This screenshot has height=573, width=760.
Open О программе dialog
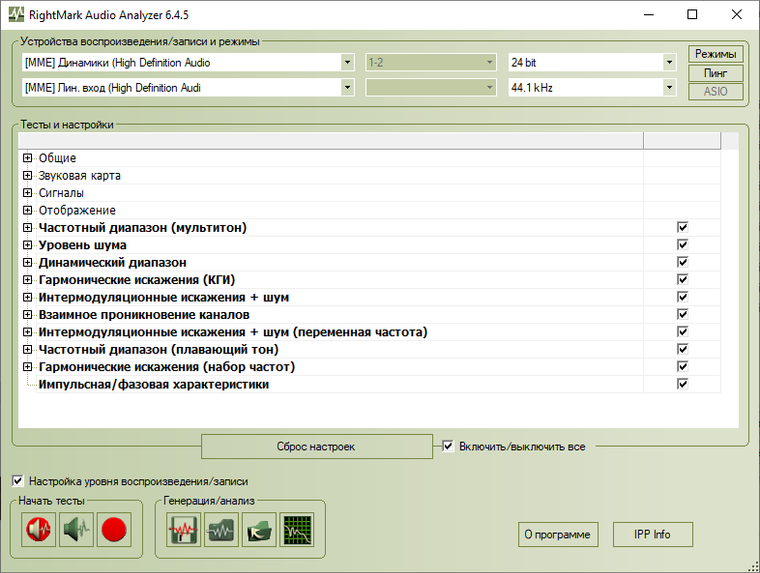pos(558,534)
